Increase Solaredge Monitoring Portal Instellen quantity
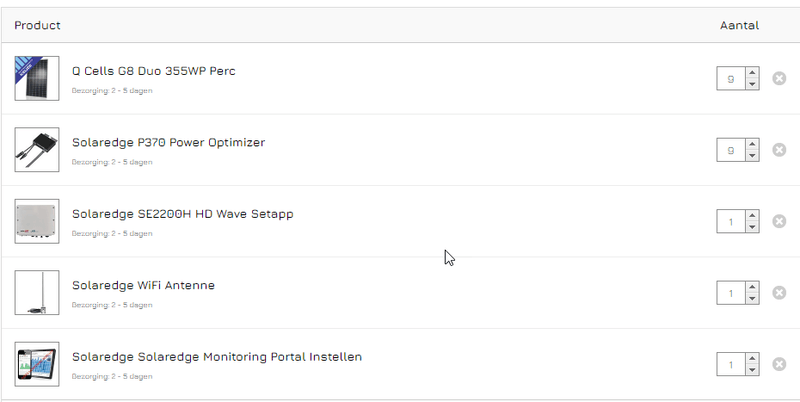 click(x=752, y=360)
